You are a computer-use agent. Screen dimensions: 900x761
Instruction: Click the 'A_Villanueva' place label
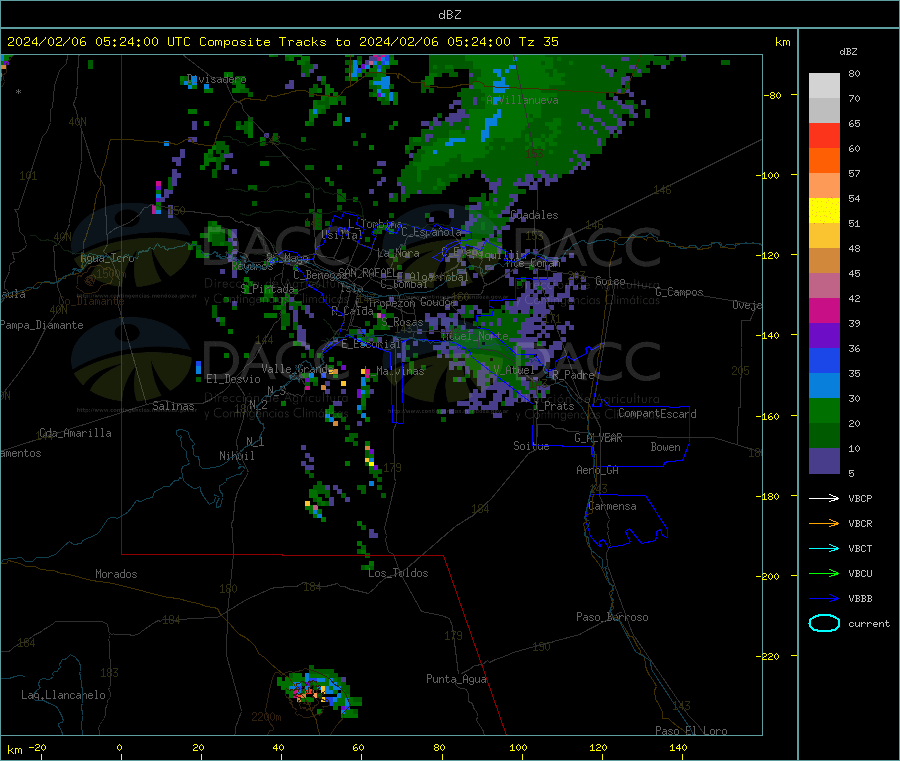[x=522, y=100]
